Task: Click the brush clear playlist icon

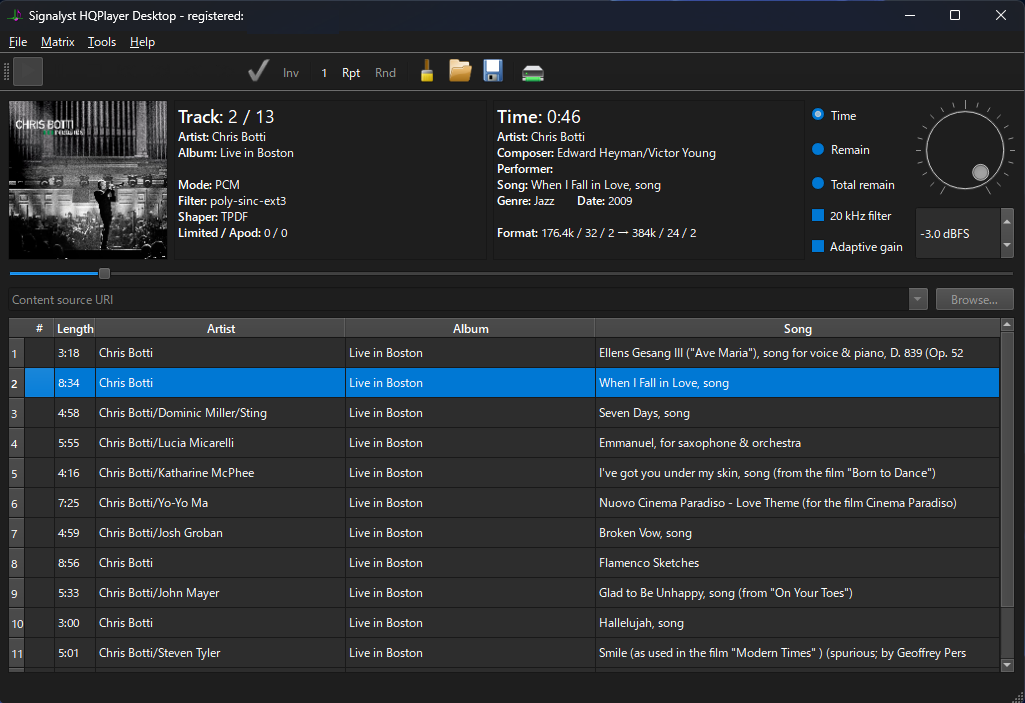Action: 427,71
